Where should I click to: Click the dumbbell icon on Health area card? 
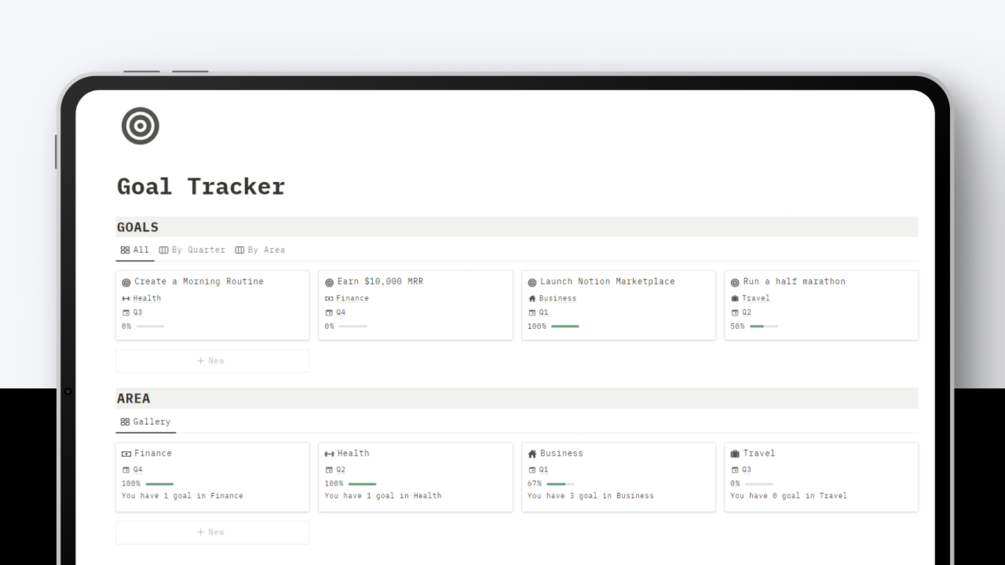point(329,454)
